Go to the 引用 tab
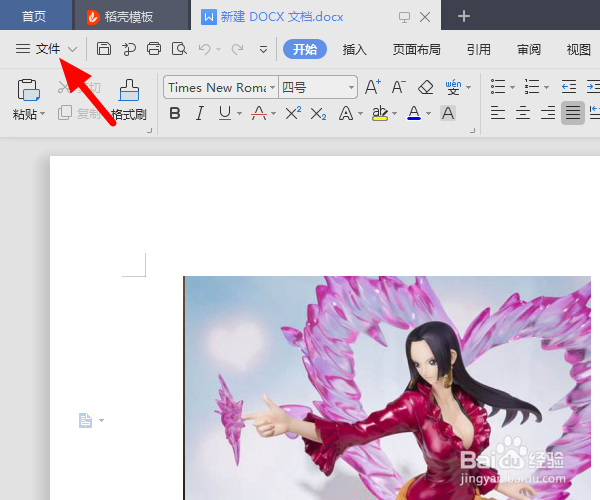 click(478, 49)
